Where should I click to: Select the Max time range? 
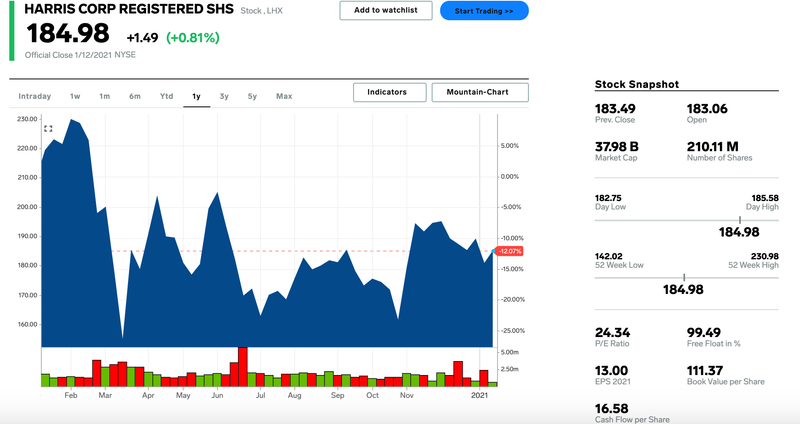(x=284, y=96)
